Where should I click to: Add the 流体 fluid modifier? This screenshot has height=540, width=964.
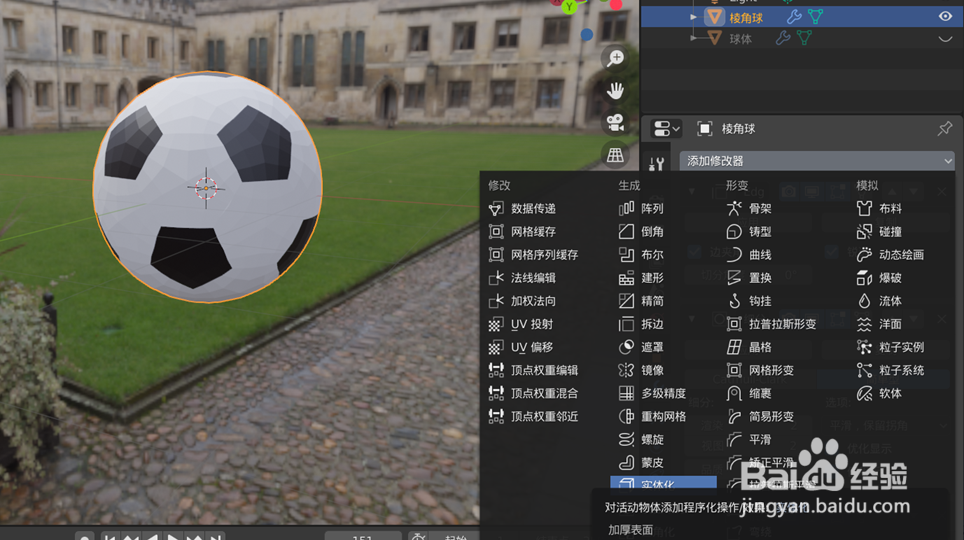click(879, 301)
